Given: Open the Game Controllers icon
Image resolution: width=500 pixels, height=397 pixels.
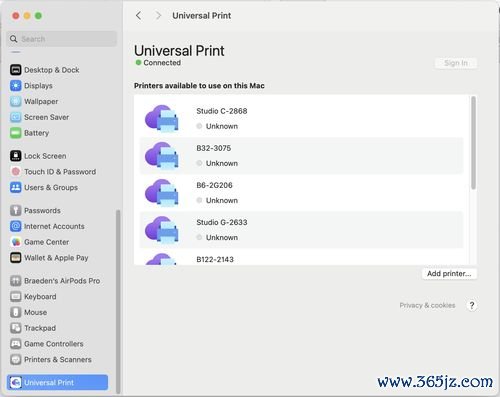Looking at the screenshot, I should 16,344.
